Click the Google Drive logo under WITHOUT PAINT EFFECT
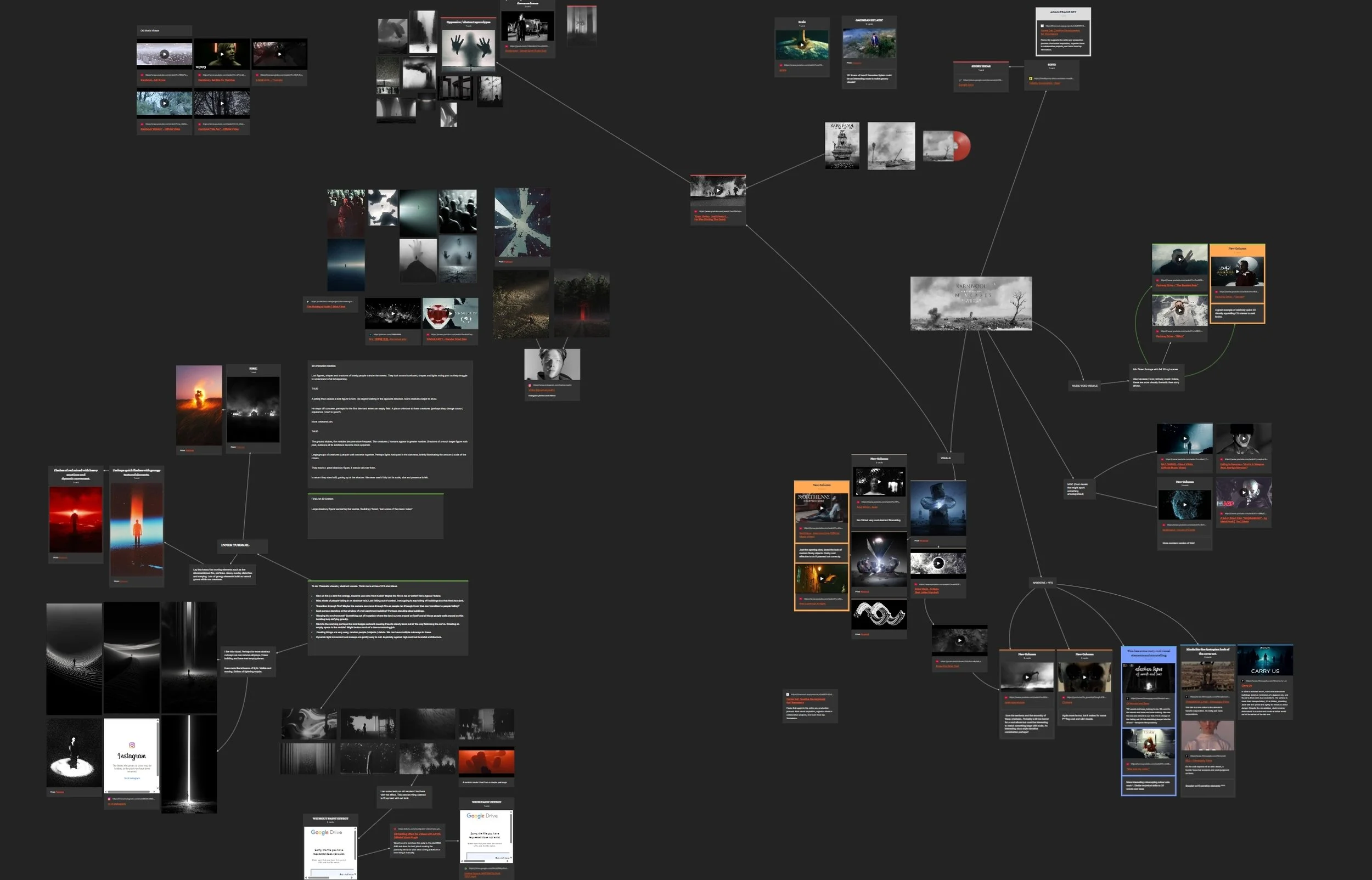The width and height of the screenshot is (1372, 880). pyautogui.click(x=327, y=832)
